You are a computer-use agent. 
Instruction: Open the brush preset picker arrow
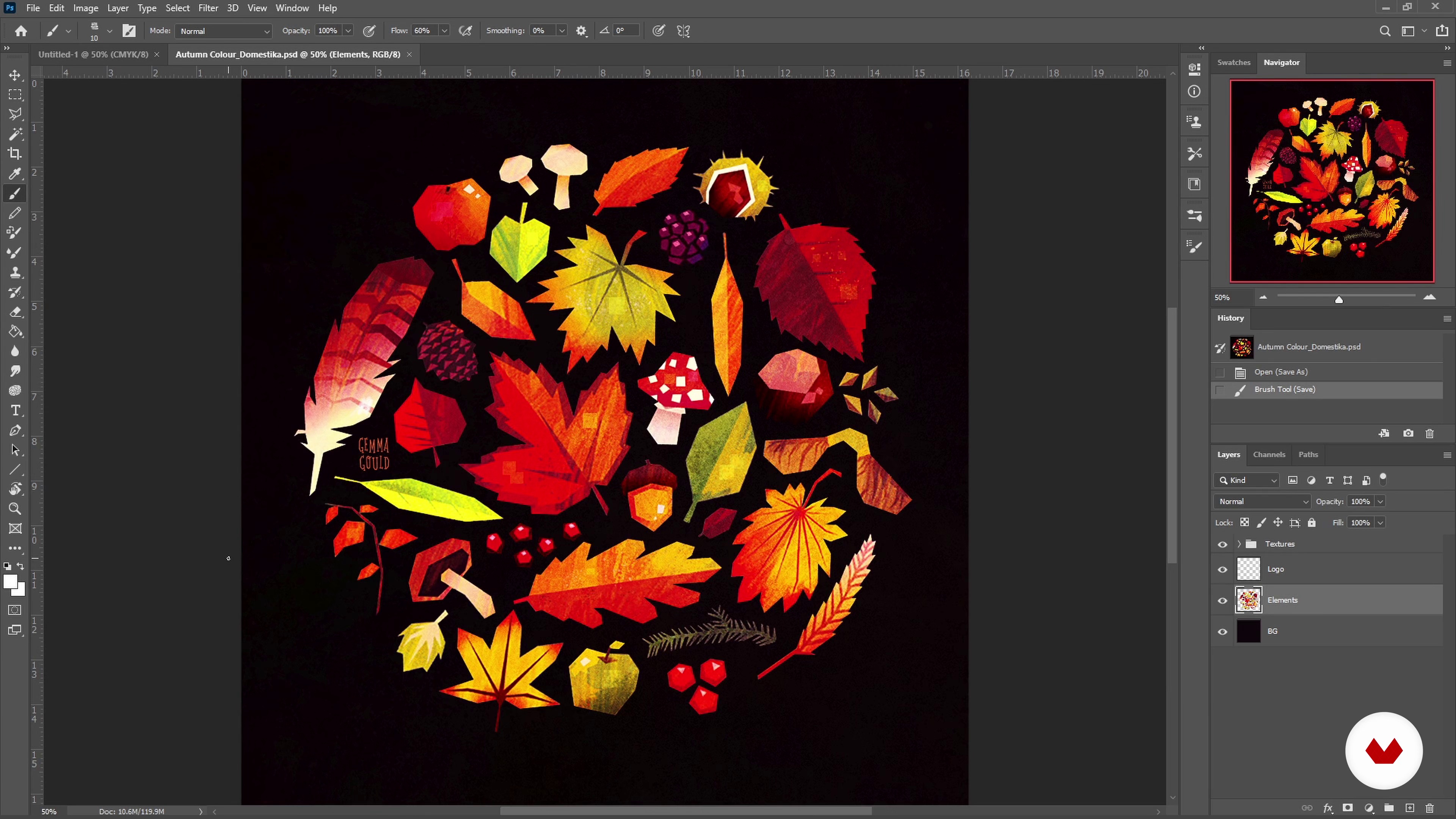point(110,31)
